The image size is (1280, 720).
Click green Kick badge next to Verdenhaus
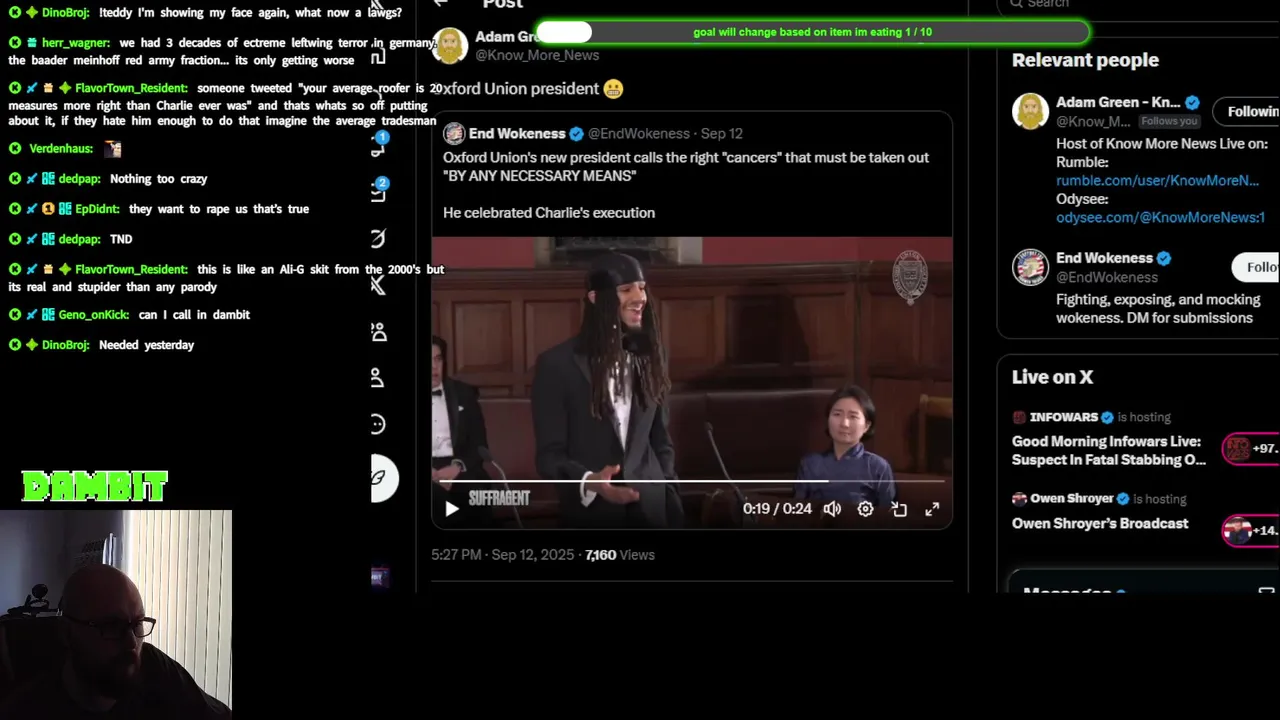(15, 148)
